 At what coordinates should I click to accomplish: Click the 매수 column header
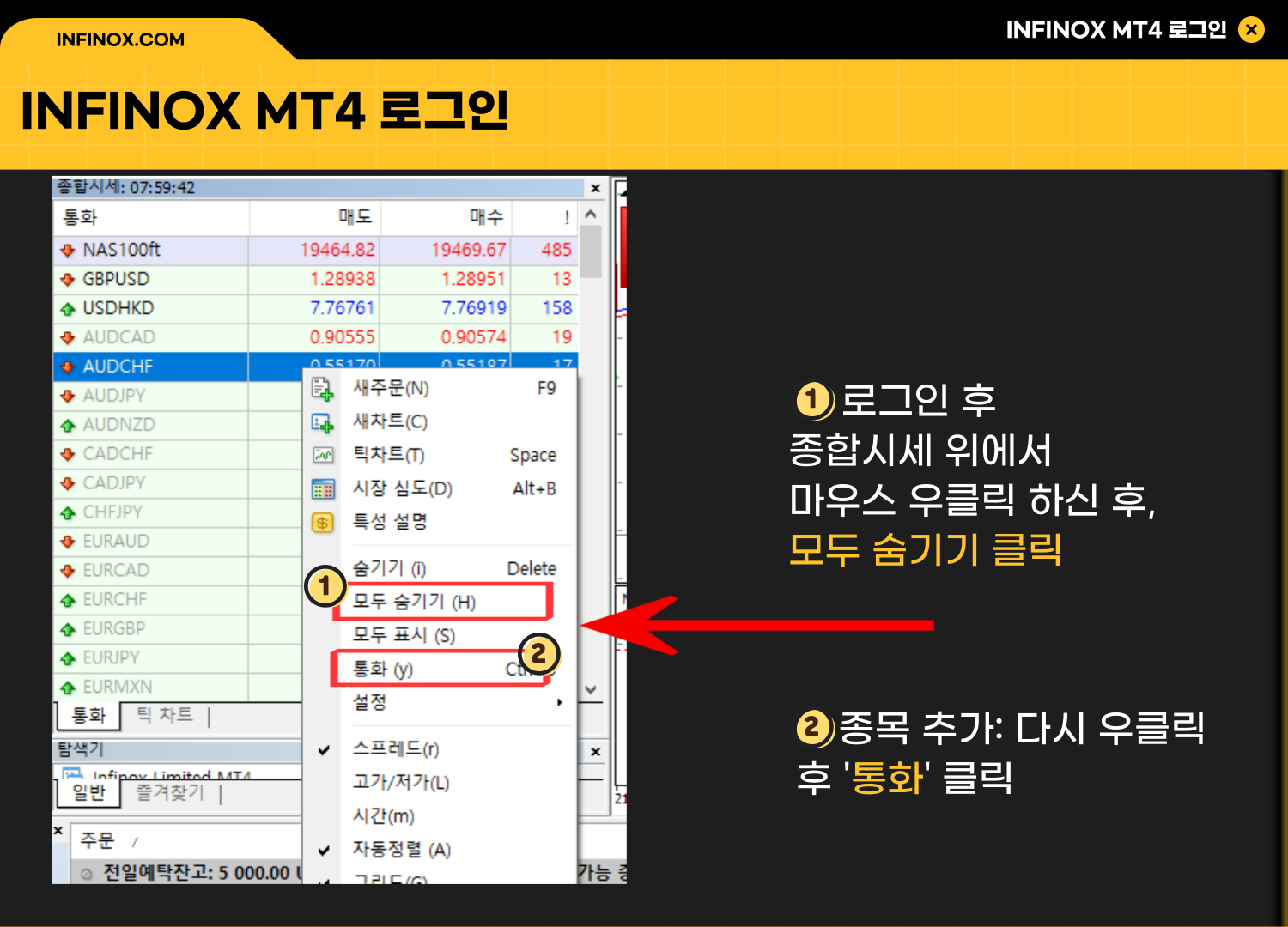click(447, 218)
